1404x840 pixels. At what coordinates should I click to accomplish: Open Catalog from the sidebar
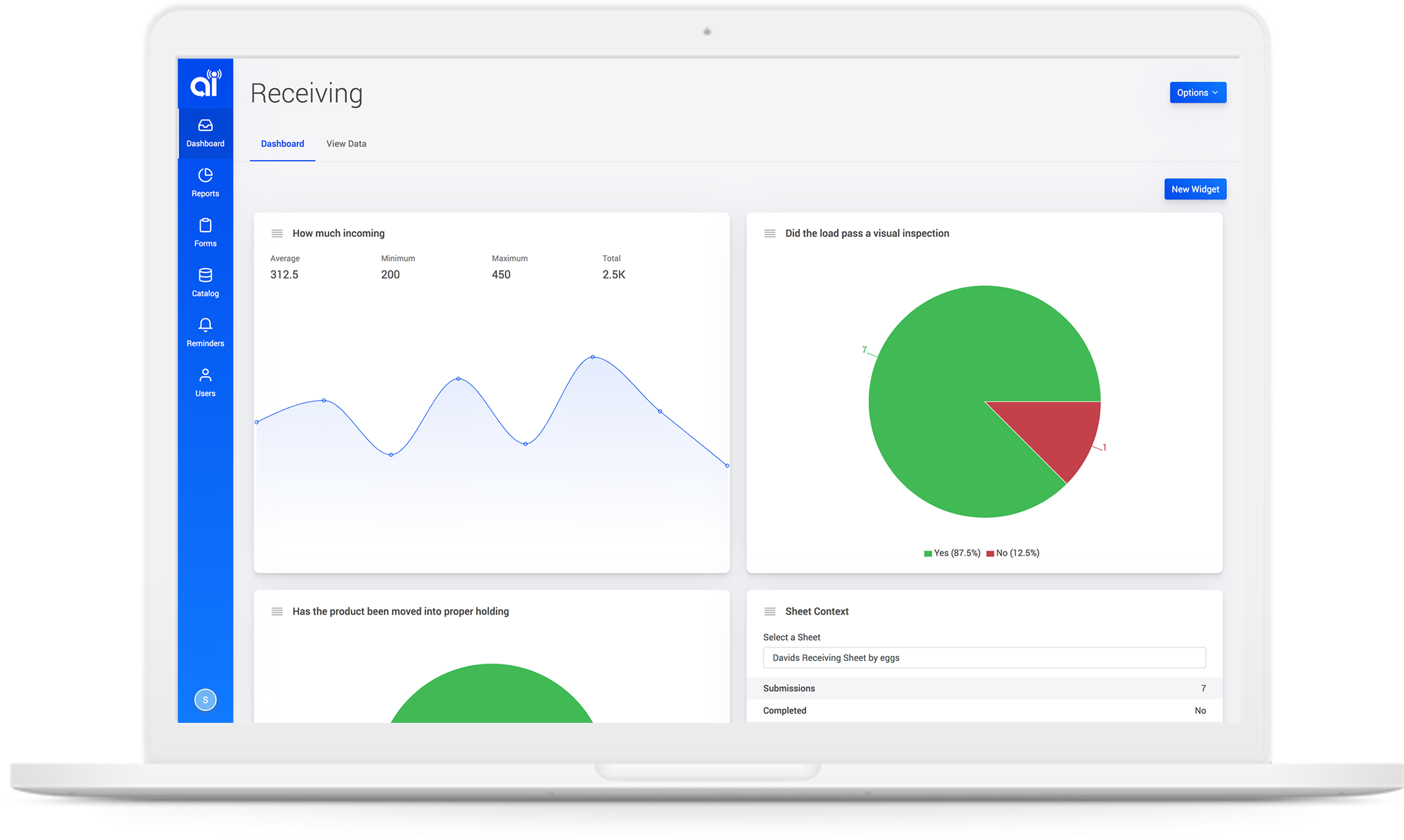(205, 283)
